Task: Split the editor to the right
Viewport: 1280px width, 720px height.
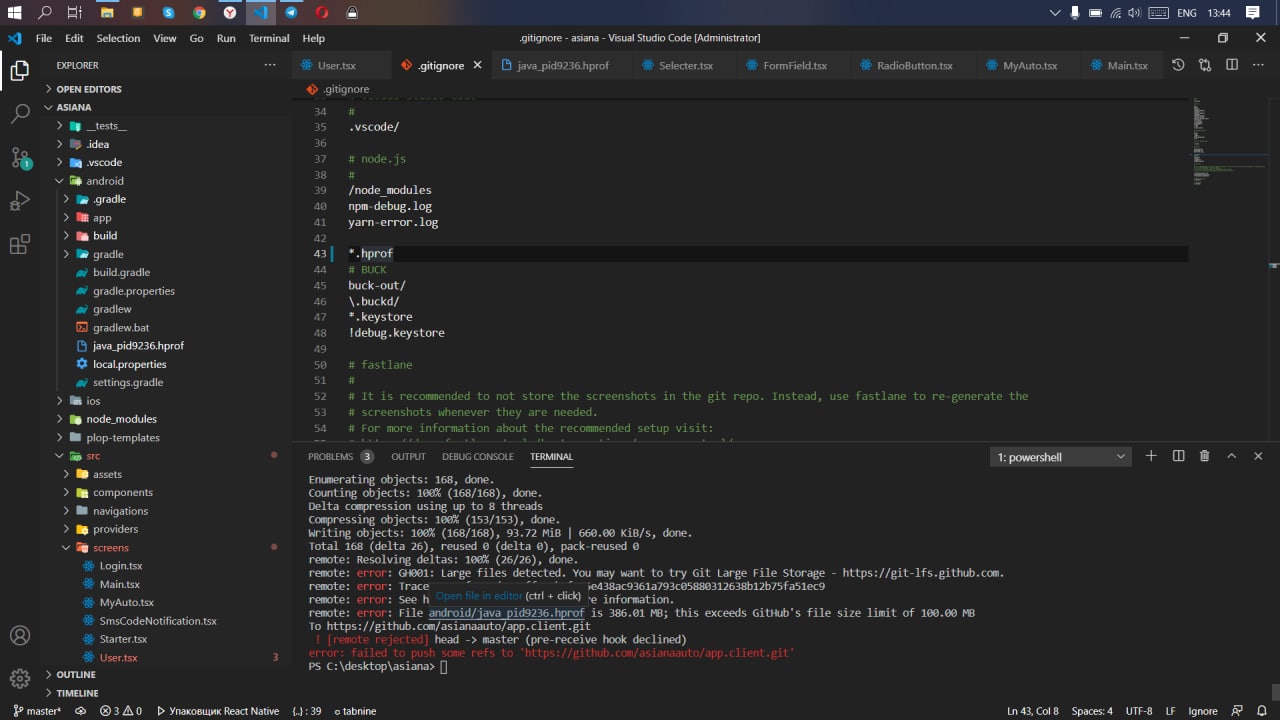Action: (1232, 65)
